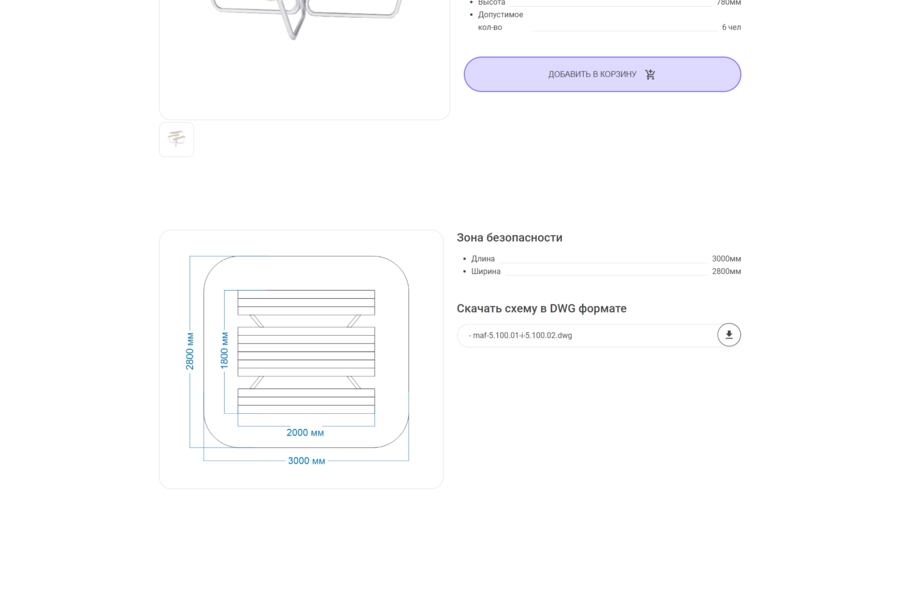Image resolution: width=900 pixels, height=600 pixels.
Task: Click the 3000мм length value
Action: tap(726, 259)
